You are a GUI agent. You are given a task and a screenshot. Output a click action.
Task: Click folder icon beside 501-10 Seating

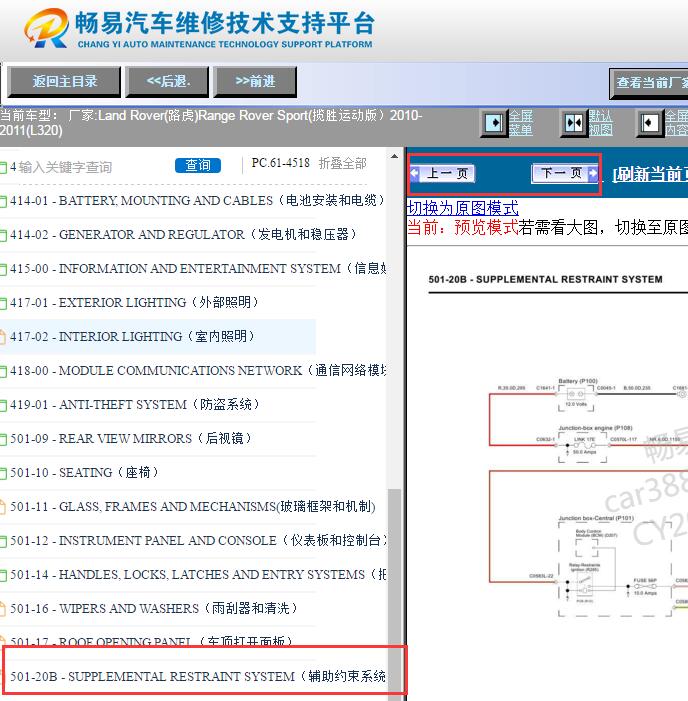click(3, 473)
